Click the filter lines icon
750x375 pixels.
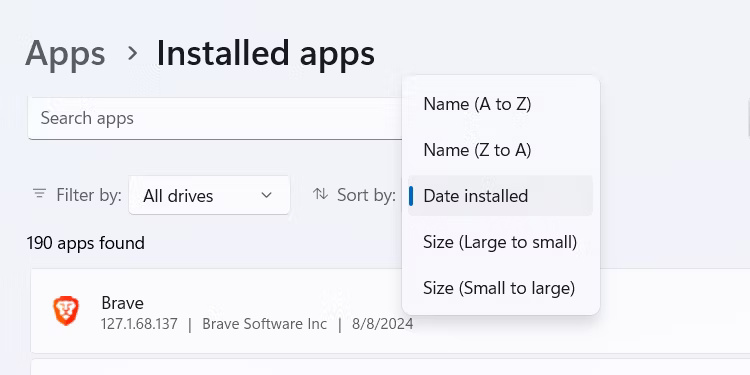point(39,194)
